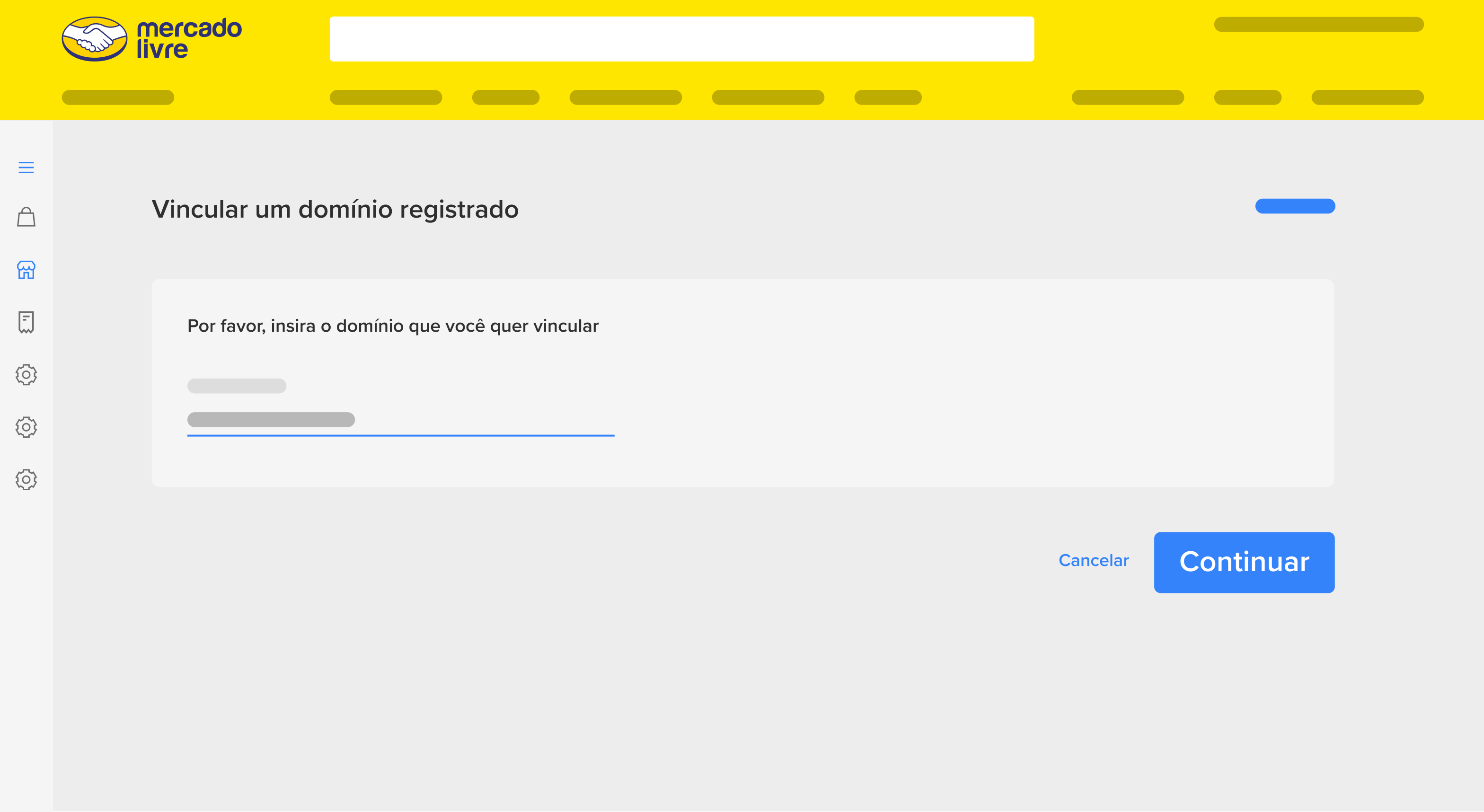Open the hamburger menu in sidebar

click(26, 168)
